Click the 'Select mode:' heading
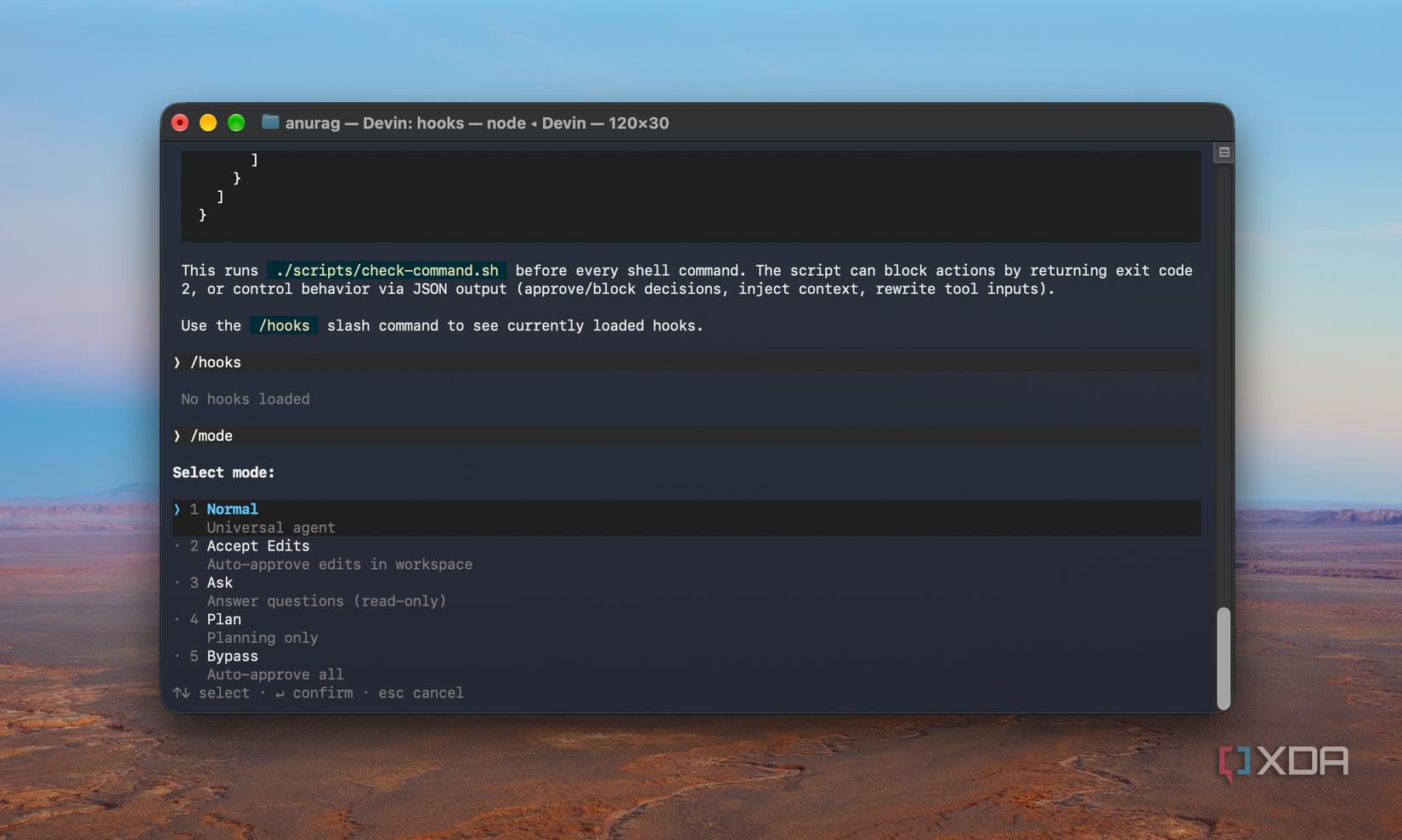 pyautogui.click(x=223, y=473)
